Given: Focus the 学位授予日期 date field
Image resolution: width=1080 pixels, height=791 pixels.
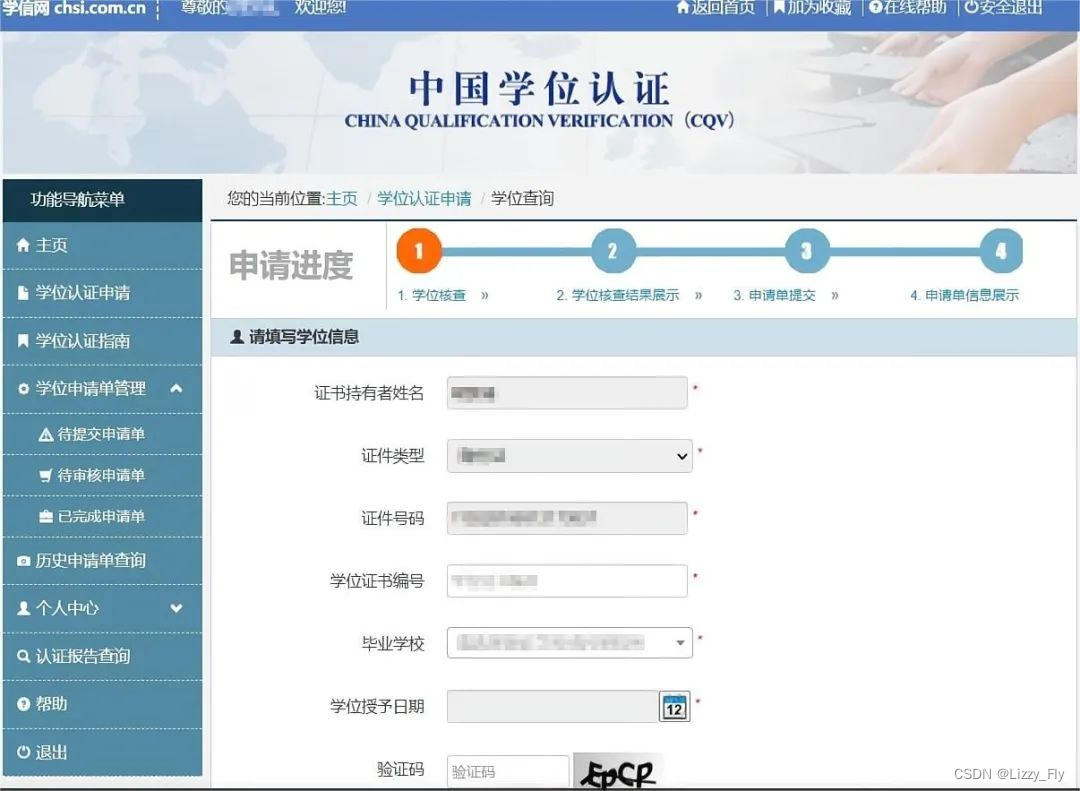Looking at the screenshot, I should [552, 707].
